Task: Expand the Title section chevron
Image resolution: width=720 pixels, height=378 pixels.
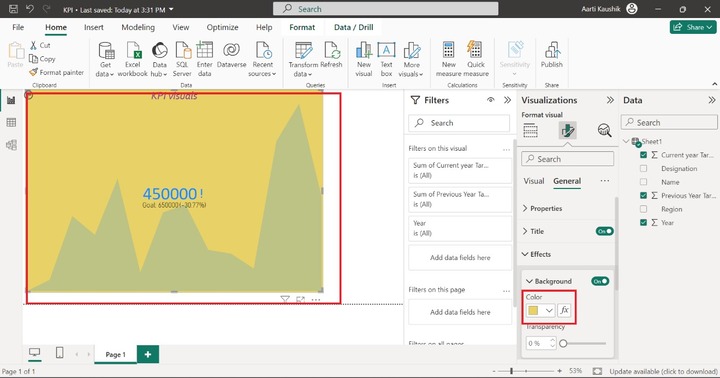Action: 525,231
